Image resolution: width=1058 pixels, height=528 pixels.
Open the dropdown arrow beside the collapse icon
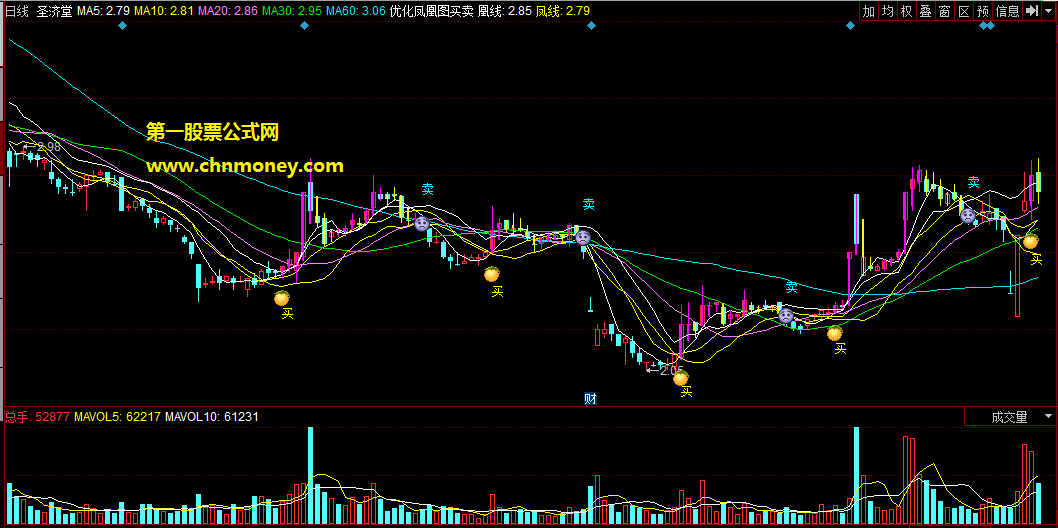pyautogui.click(x=1048, y=11)
